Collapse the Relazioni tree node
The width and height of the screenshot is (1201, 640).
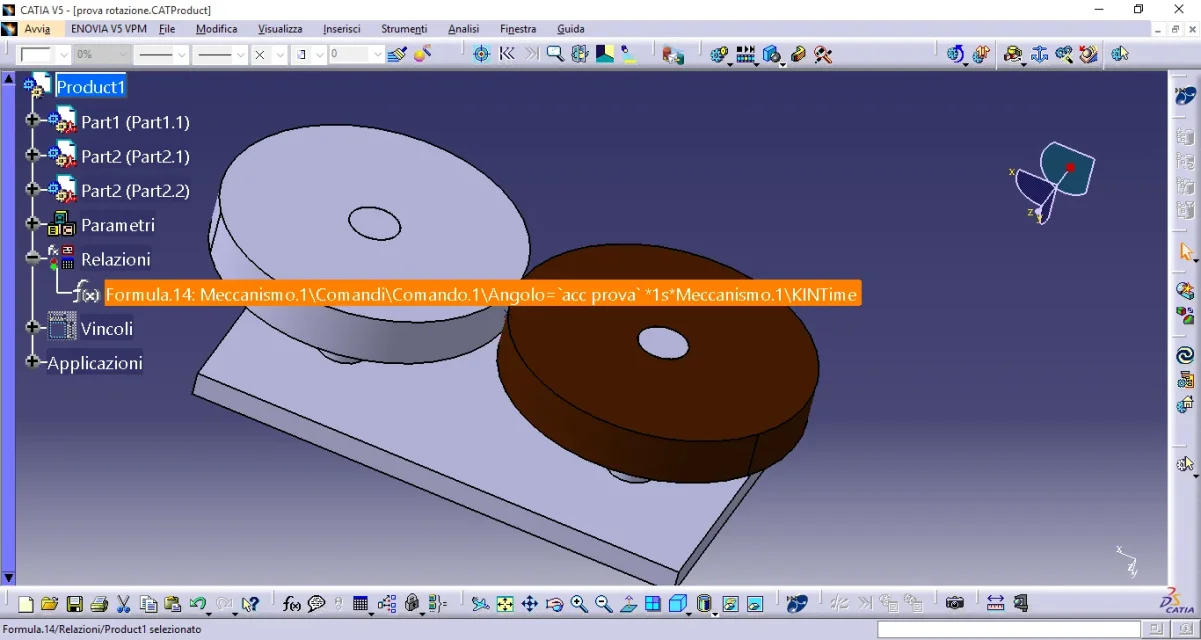tap(32, 258)
